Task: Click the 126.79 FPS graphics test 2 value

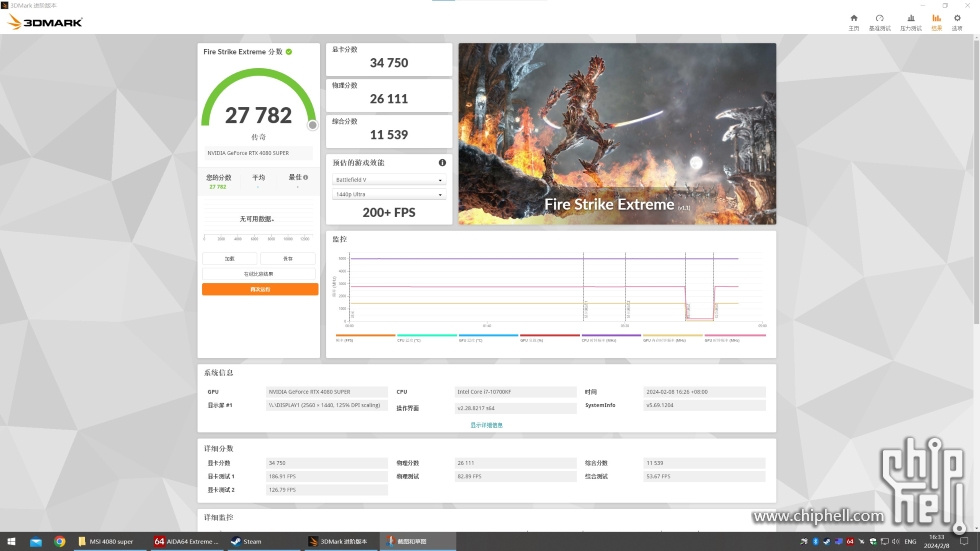Action: (326, 490)
